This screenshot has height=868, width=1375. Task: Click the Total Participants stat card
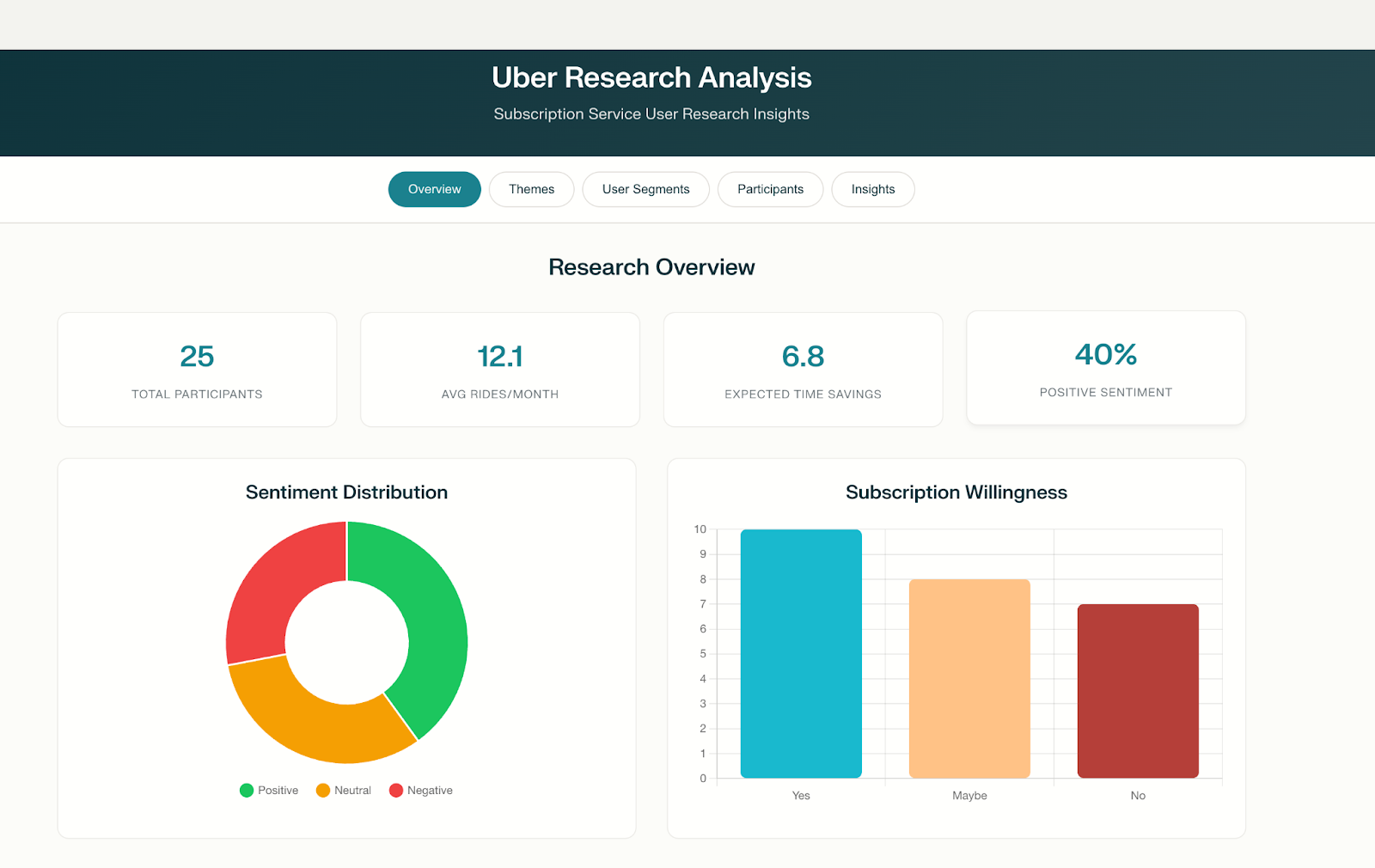pyautogui.click(x=197, y=370)
